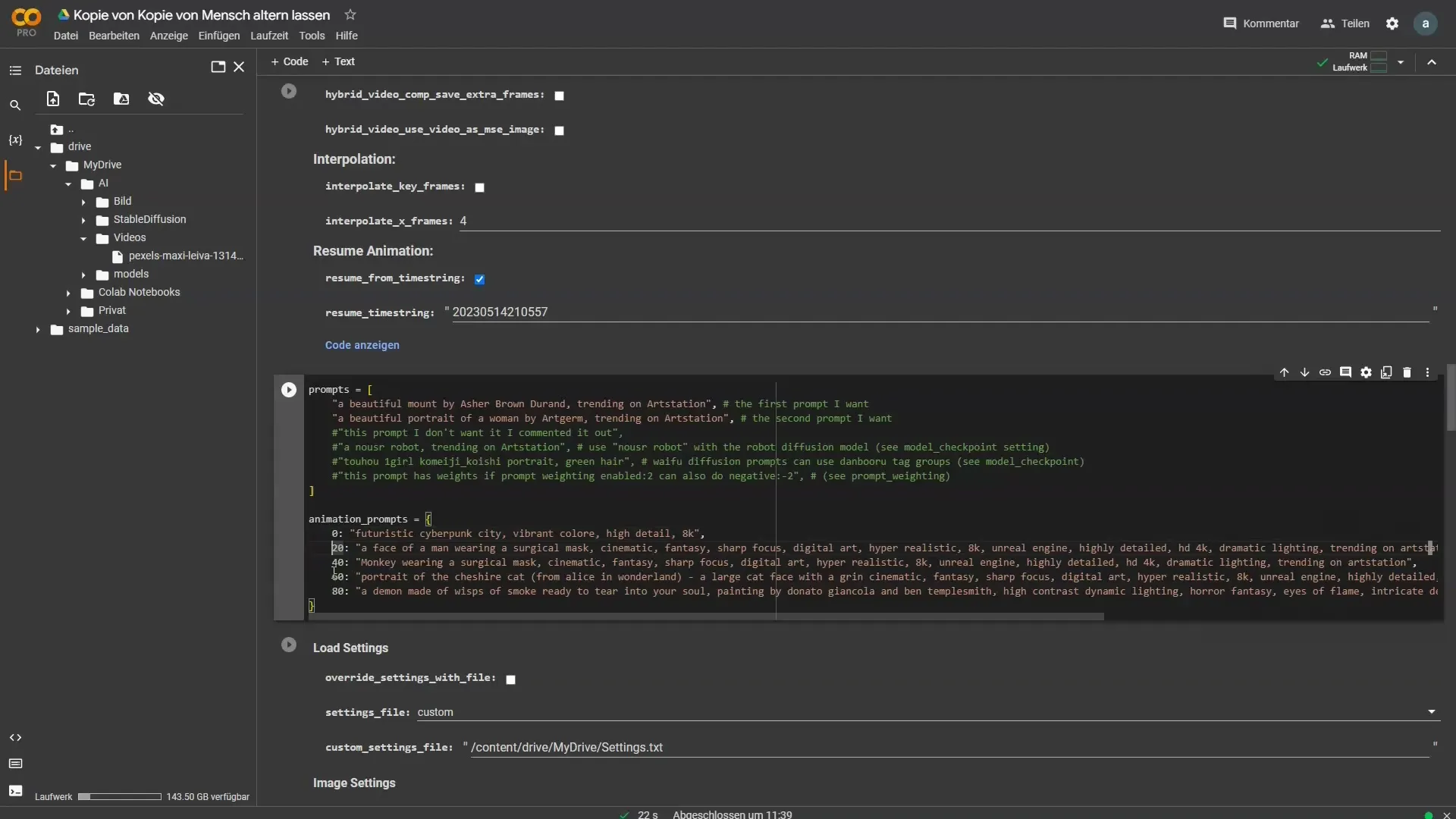Copy link to cell icon

[1325, 372]
